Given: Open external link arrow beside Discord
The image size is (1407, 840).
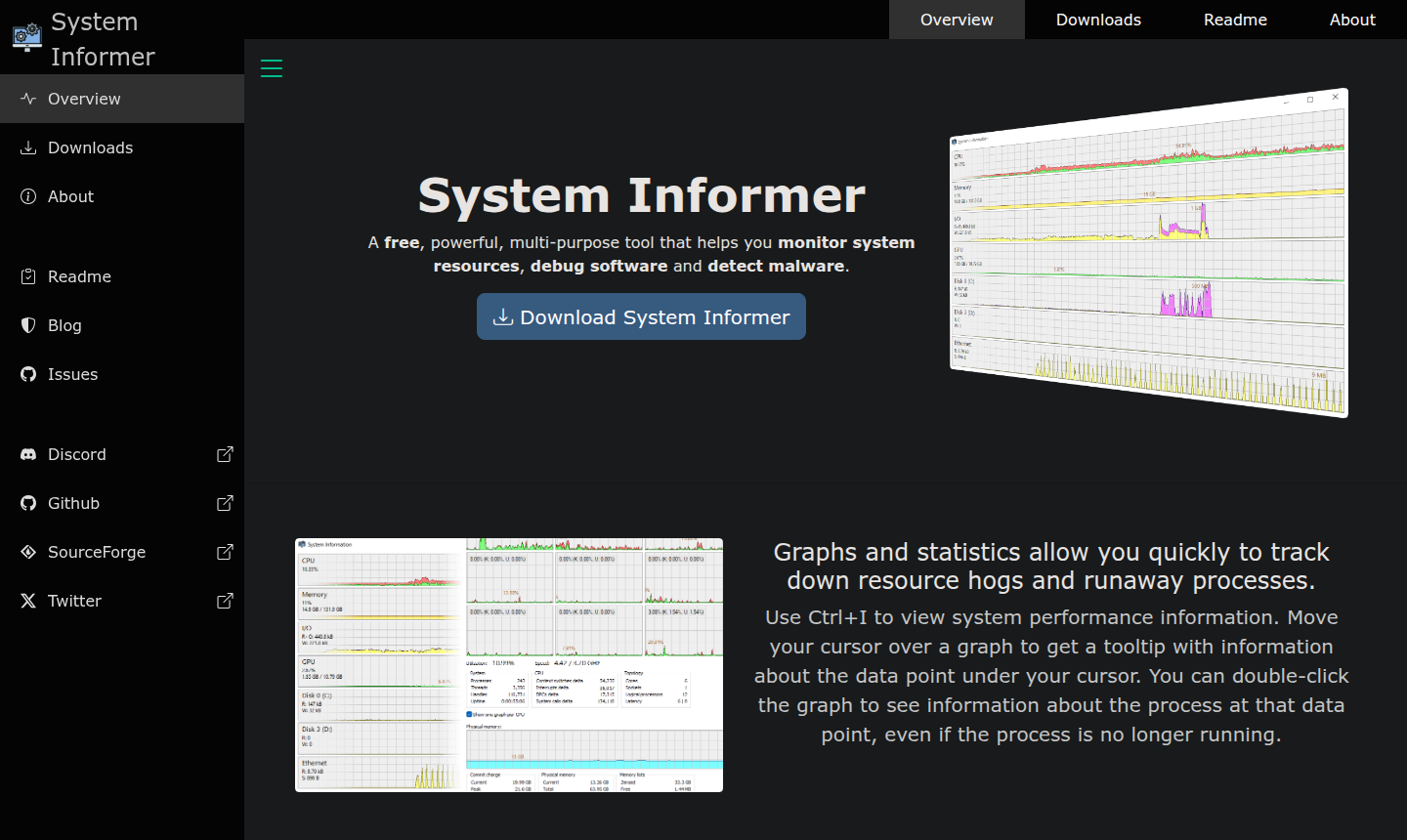Looking at the screenshot, I should [x=225, y=454].
